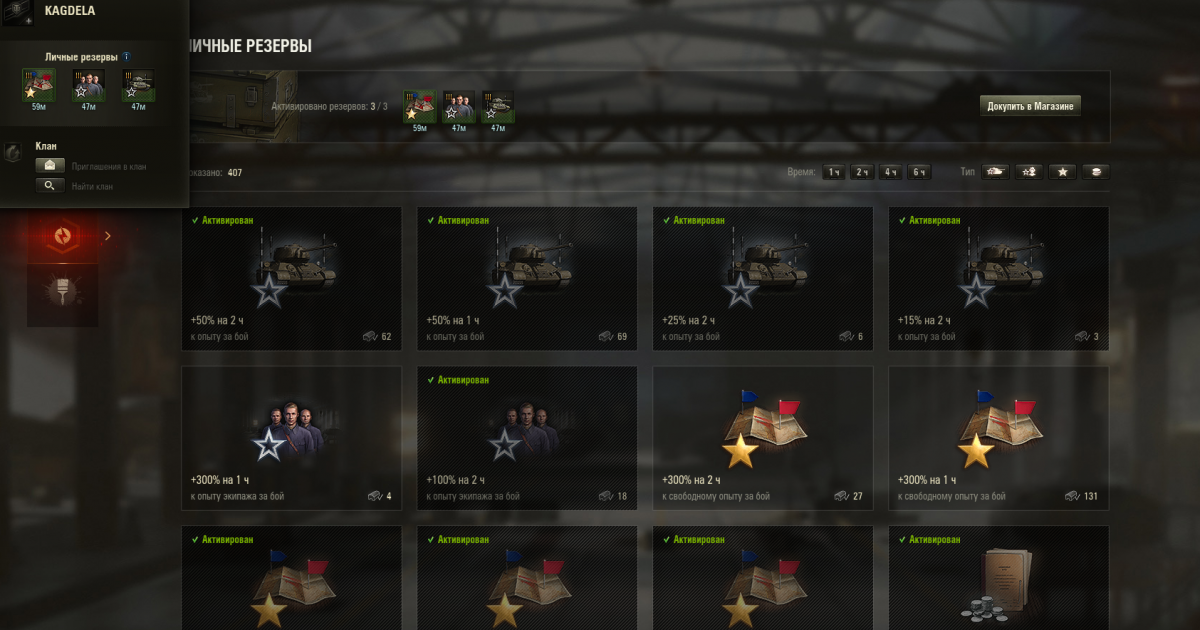
Task: Click the active free XP reserve in header
Action: tap(419, 106)
